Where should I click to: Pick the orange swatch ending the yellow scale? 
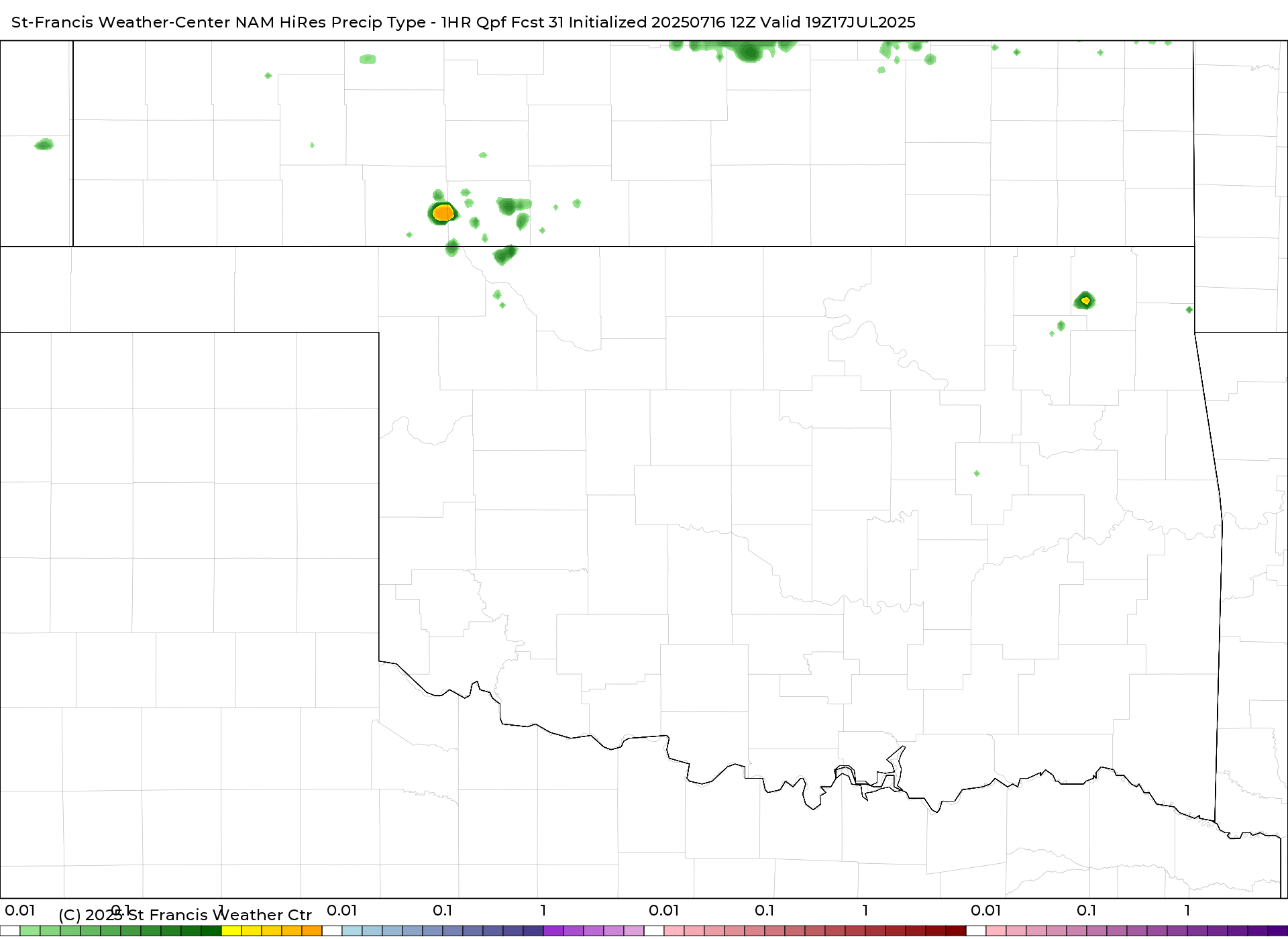tap(312, 931)
